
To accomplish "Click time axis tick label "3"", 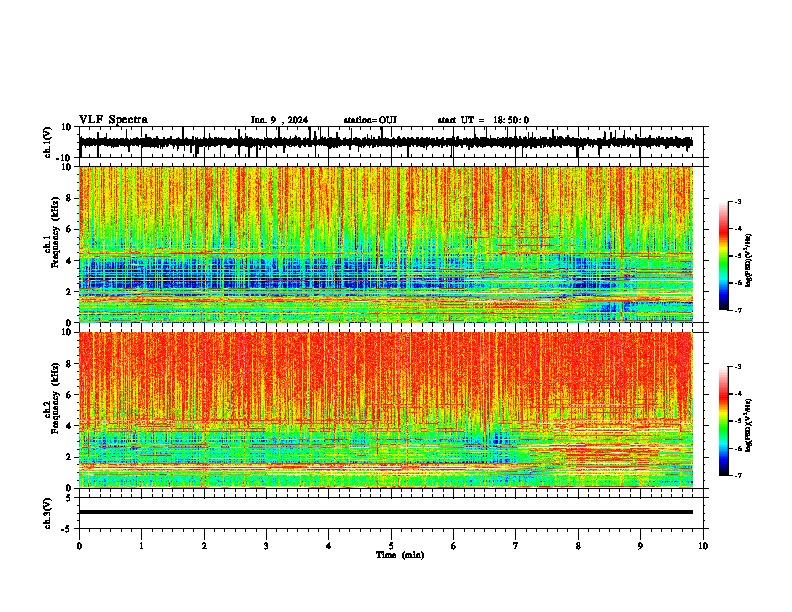I will point(266,546).
